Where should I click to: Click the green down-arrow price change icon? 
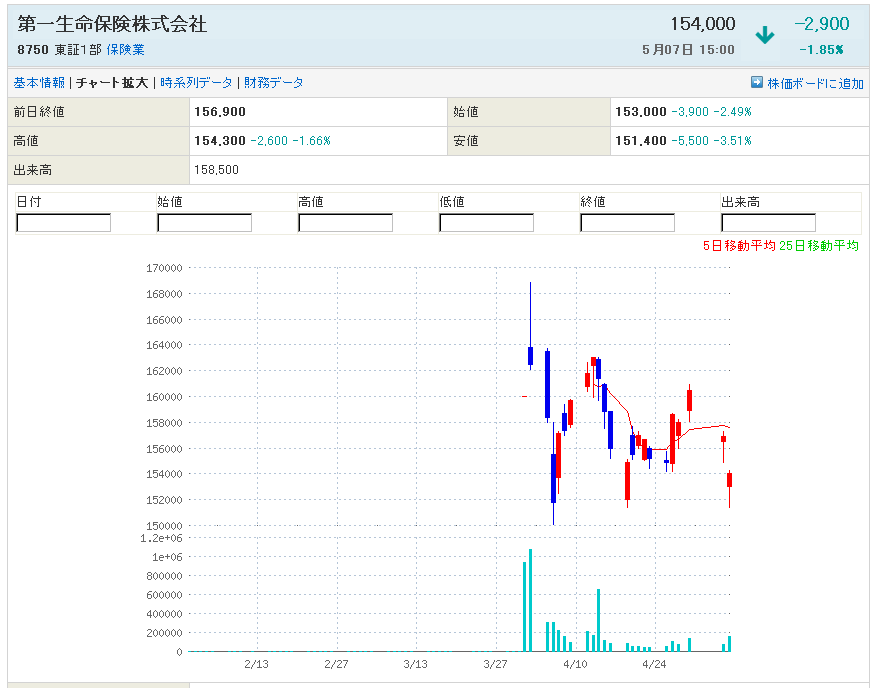point(764,35)
